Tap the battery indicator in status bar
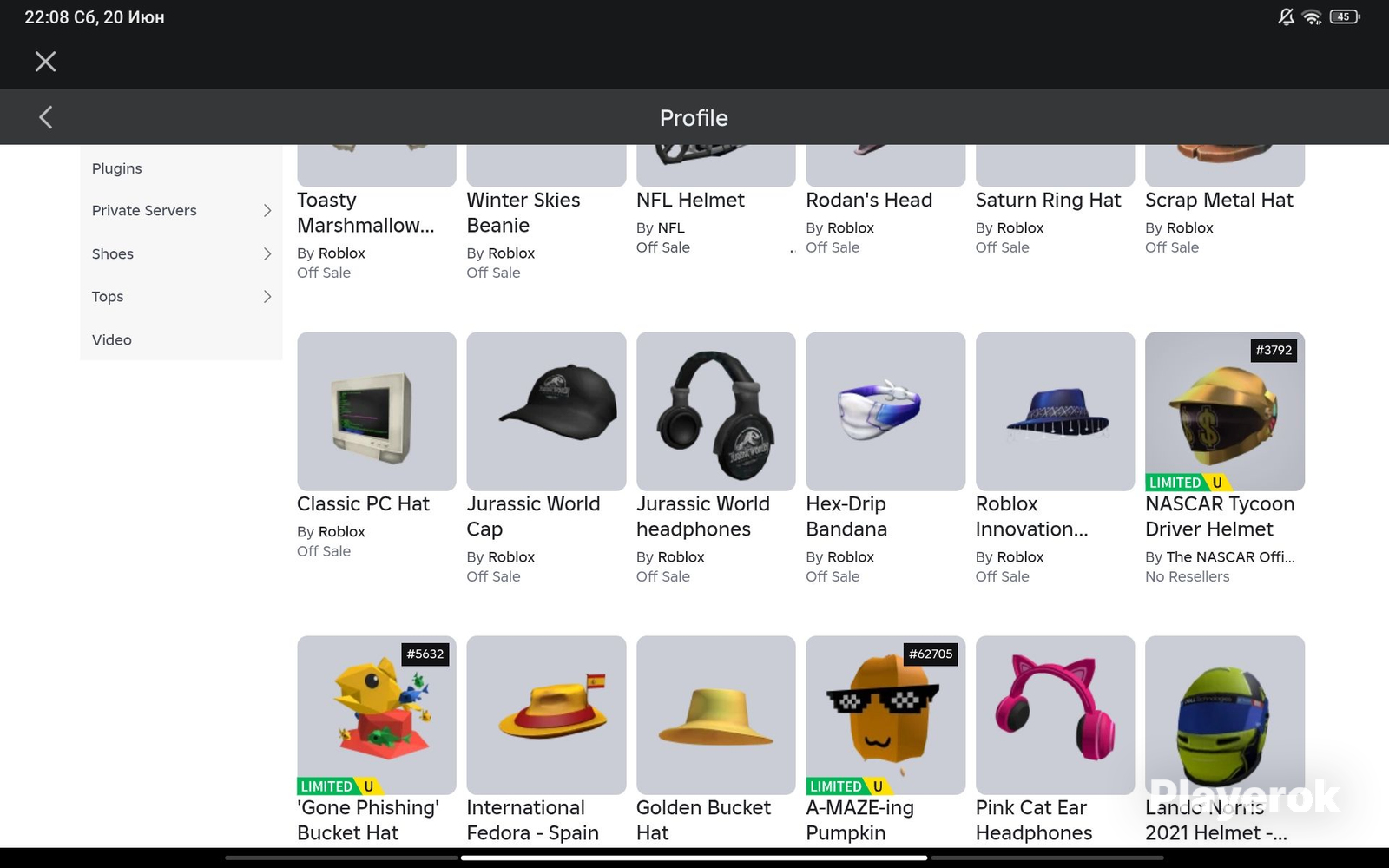 pyautogui.click(x=1344, y=16)
